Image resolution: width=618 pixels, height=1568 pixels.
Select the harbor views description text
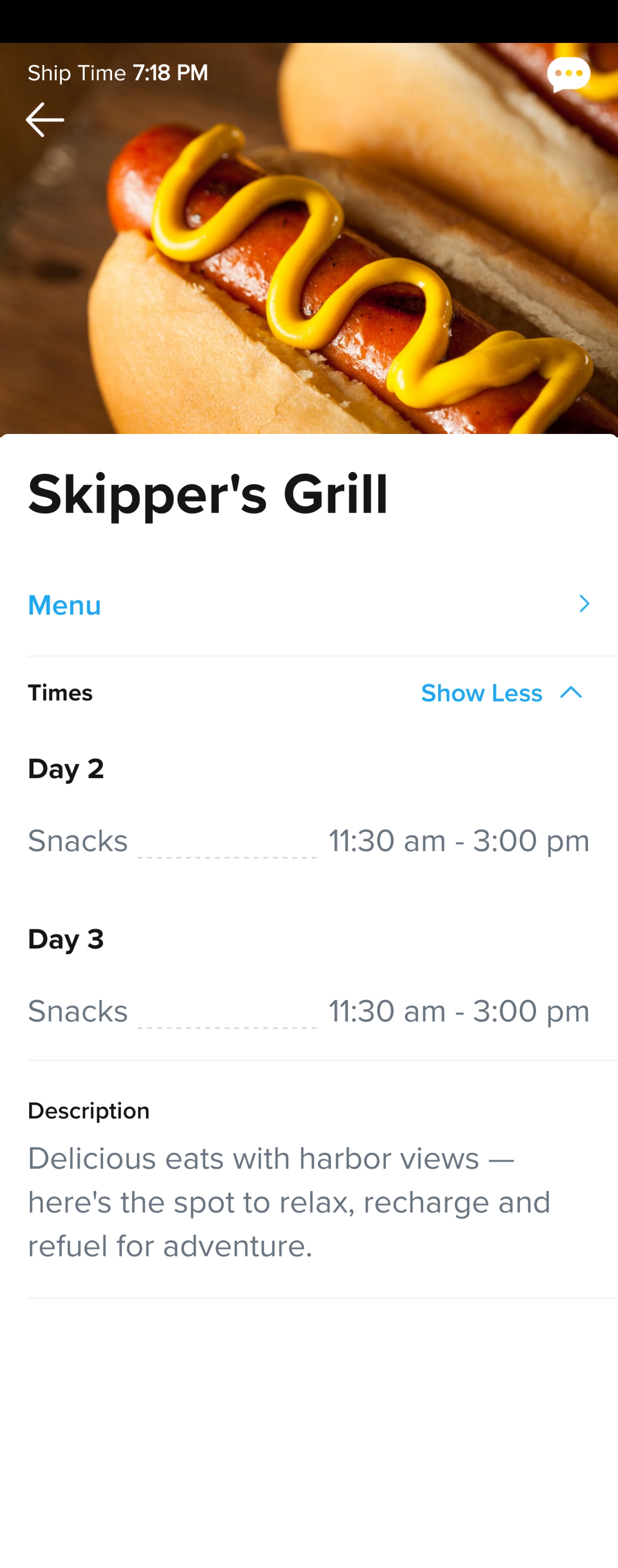click(x=289, y=1202)
